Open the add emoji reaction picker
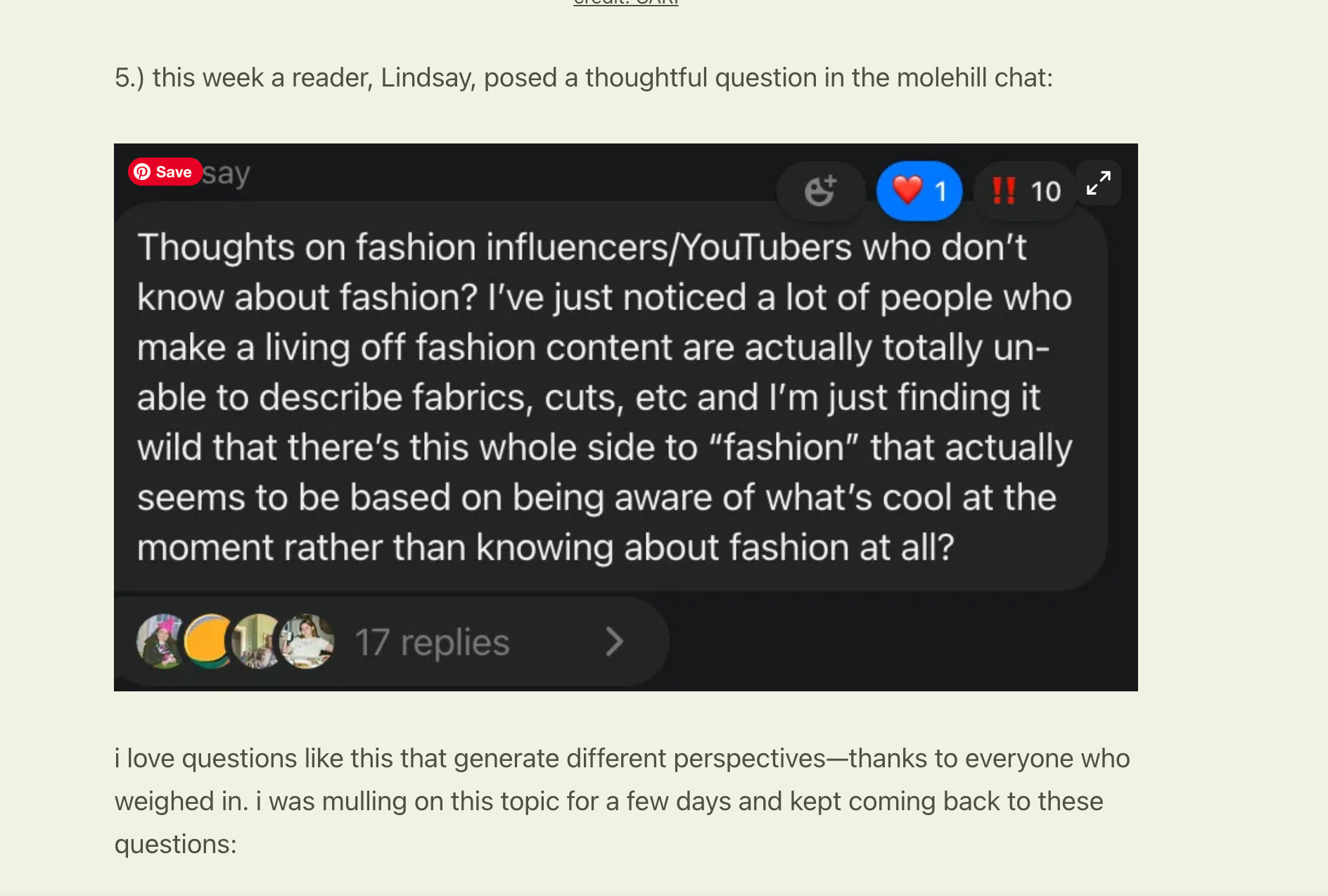 click(x=820, y=191)
